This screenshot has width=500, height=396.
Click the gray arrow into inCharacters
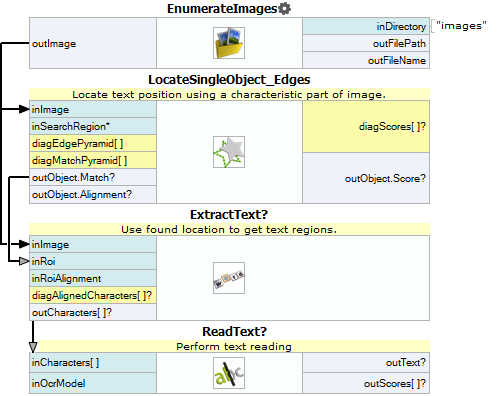(33, 347)
